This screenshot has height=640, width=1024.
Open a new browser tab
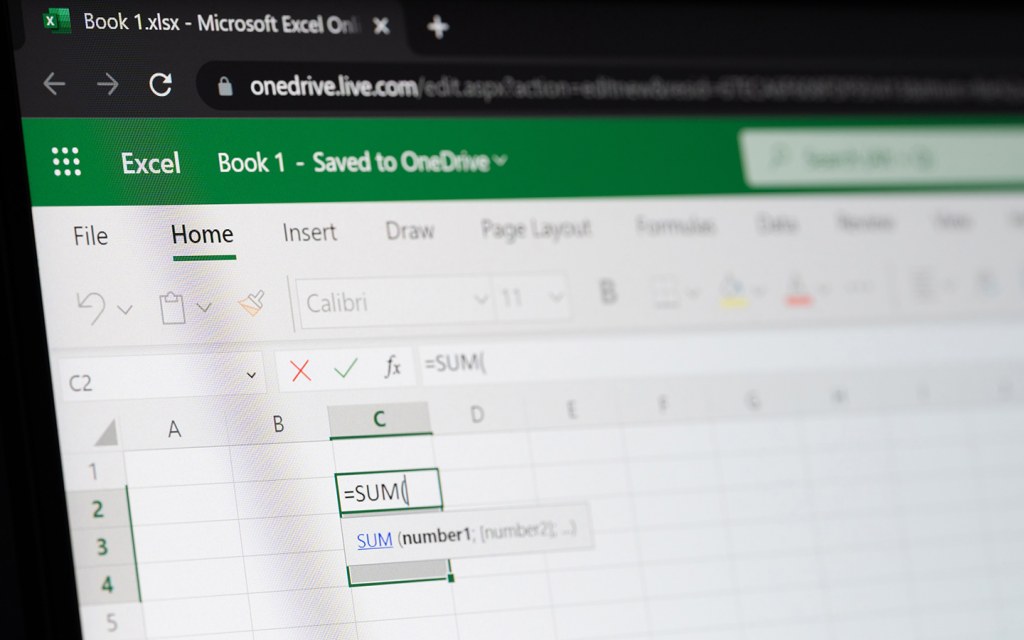click(438, 27)
